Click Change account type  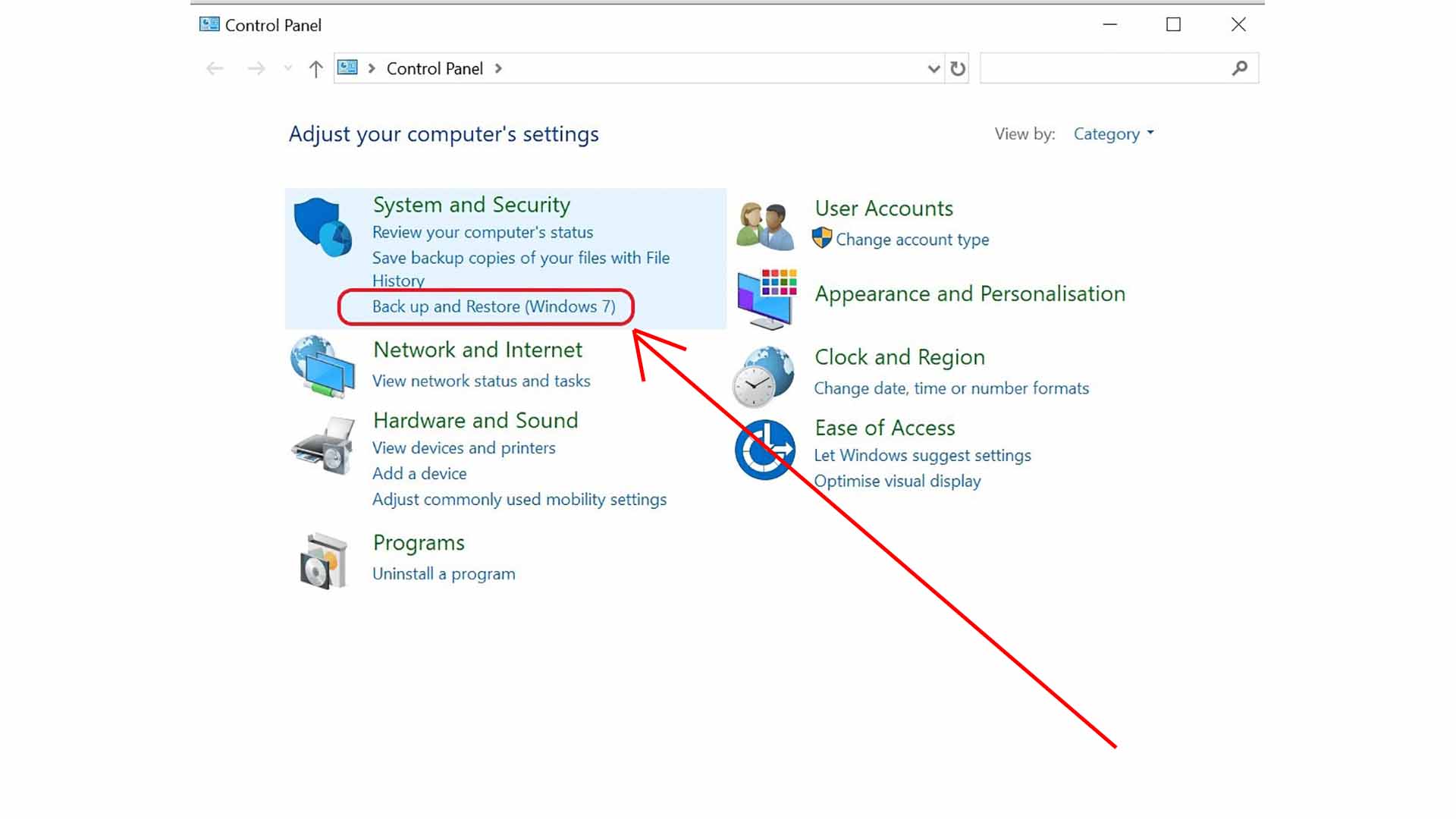[x=912, y=240]
